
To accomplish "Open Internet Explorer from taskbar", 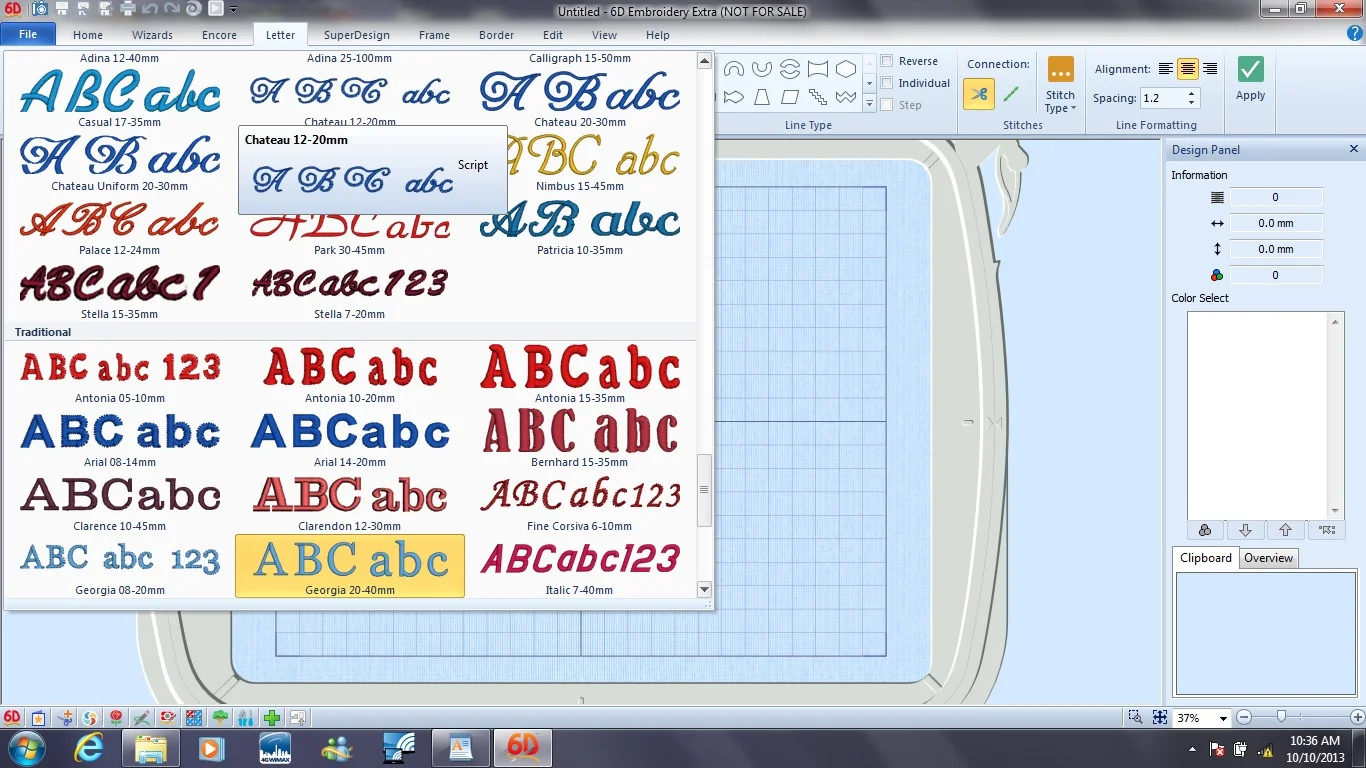I will tap(90, 747).
